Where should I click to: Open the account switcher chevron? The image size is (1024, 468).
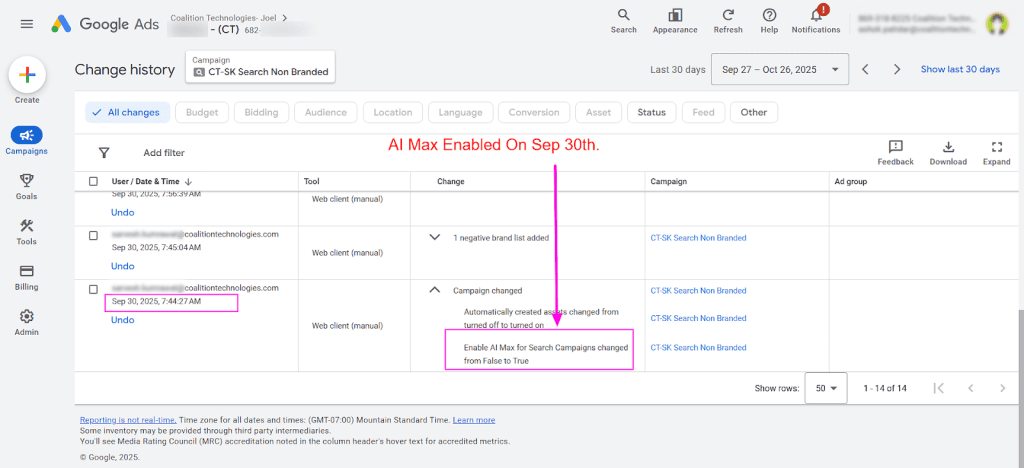[284, 18]
